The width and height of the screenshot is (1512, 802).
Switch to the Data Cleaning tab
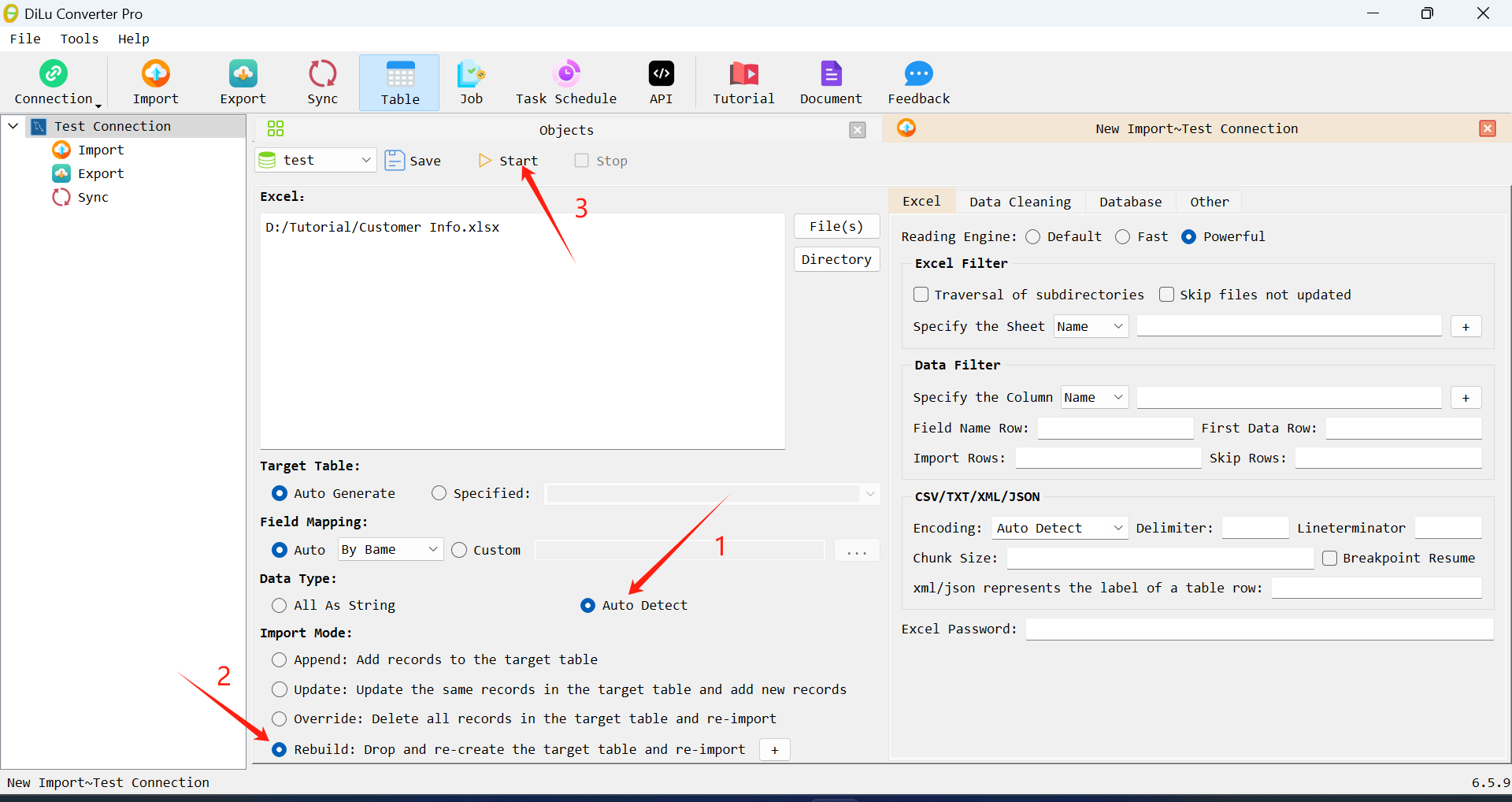tap(1020, 202)
